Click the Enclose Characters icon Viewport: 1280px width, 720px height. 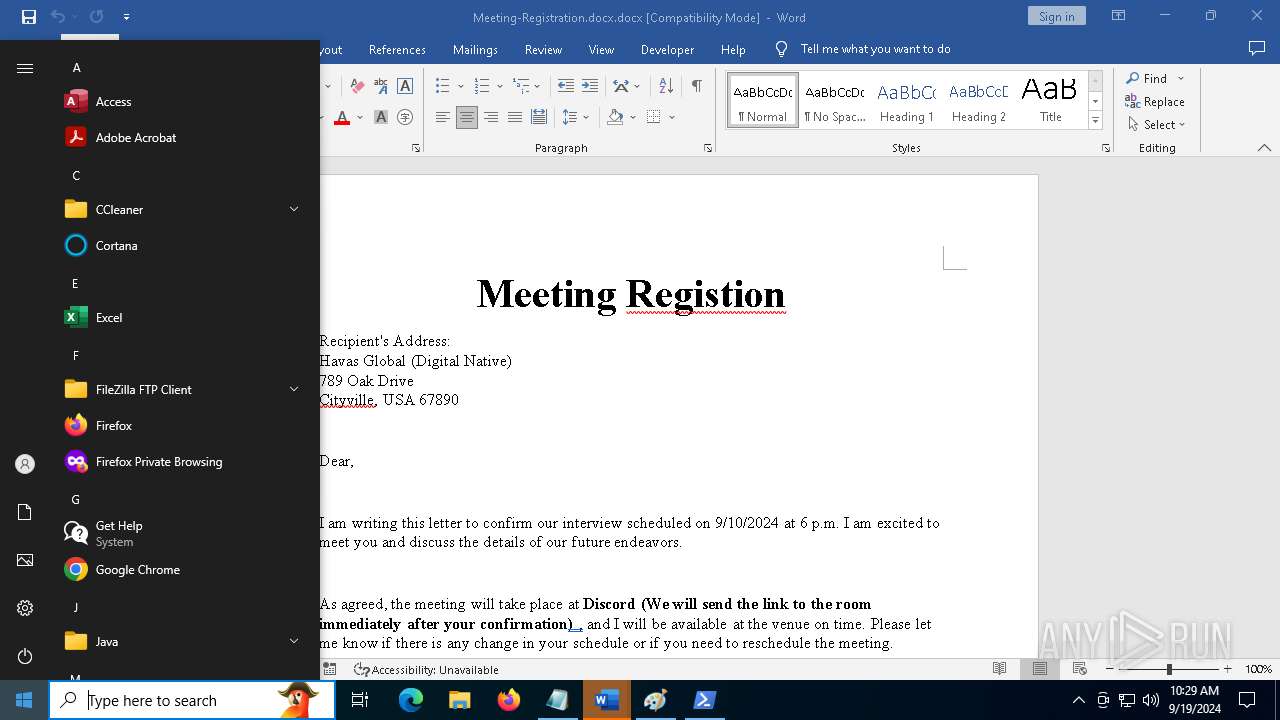click(405, 117)
